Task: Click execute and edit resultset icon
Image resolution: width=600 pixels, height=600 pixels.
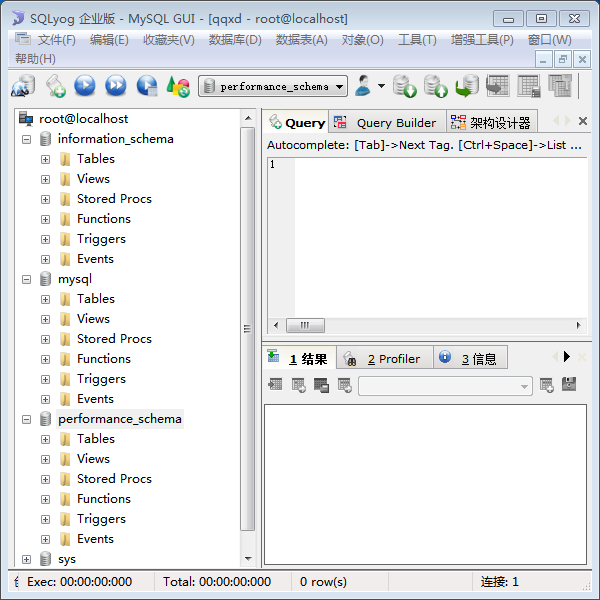Action: tap(147, 86)
